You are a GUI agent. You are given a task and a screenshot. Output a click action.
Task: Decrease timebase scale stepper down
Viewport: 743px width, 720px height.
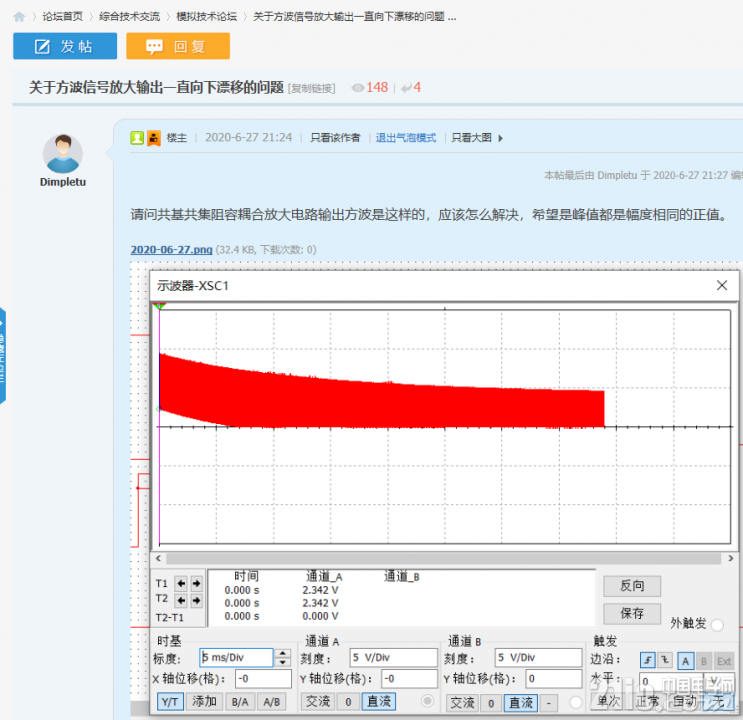[283, 662]
